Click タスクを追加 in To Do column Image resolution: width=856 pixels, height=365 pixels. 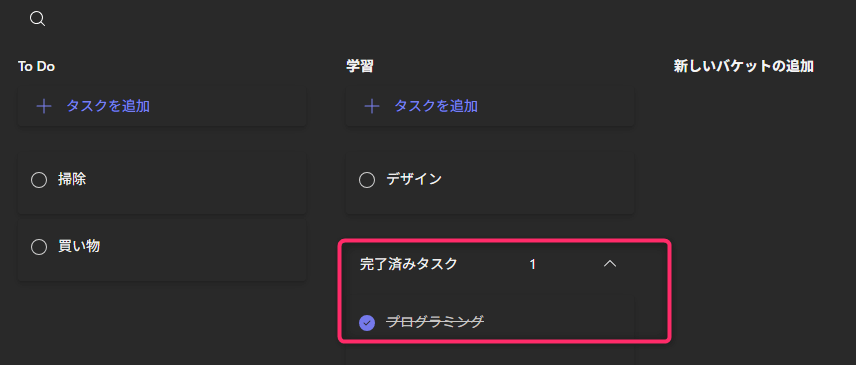108,106
